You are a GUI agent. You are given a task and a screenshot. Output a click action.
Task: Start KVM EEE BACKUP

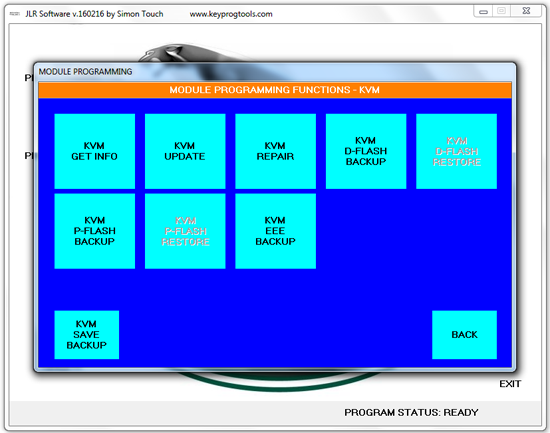(x=275, y=231)
